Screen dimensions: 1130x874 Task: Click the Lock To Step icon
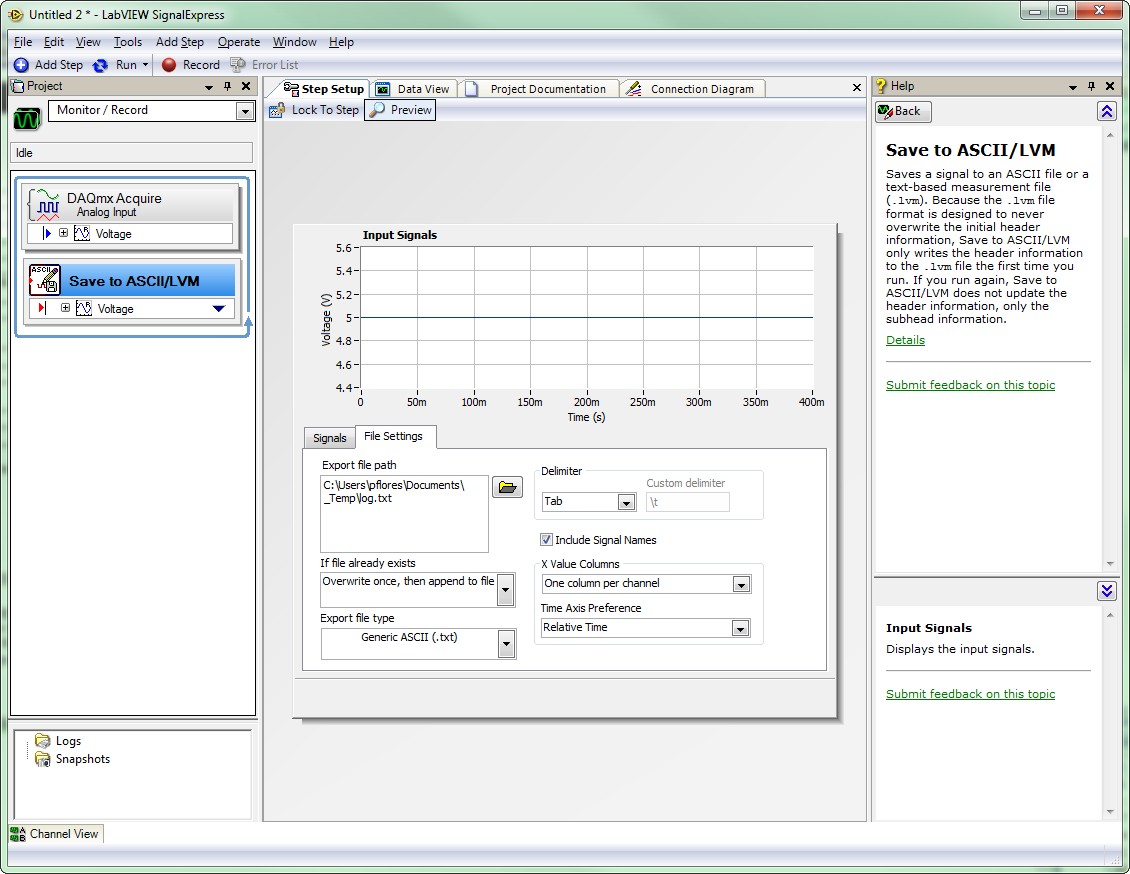click(x=277, y=110)
